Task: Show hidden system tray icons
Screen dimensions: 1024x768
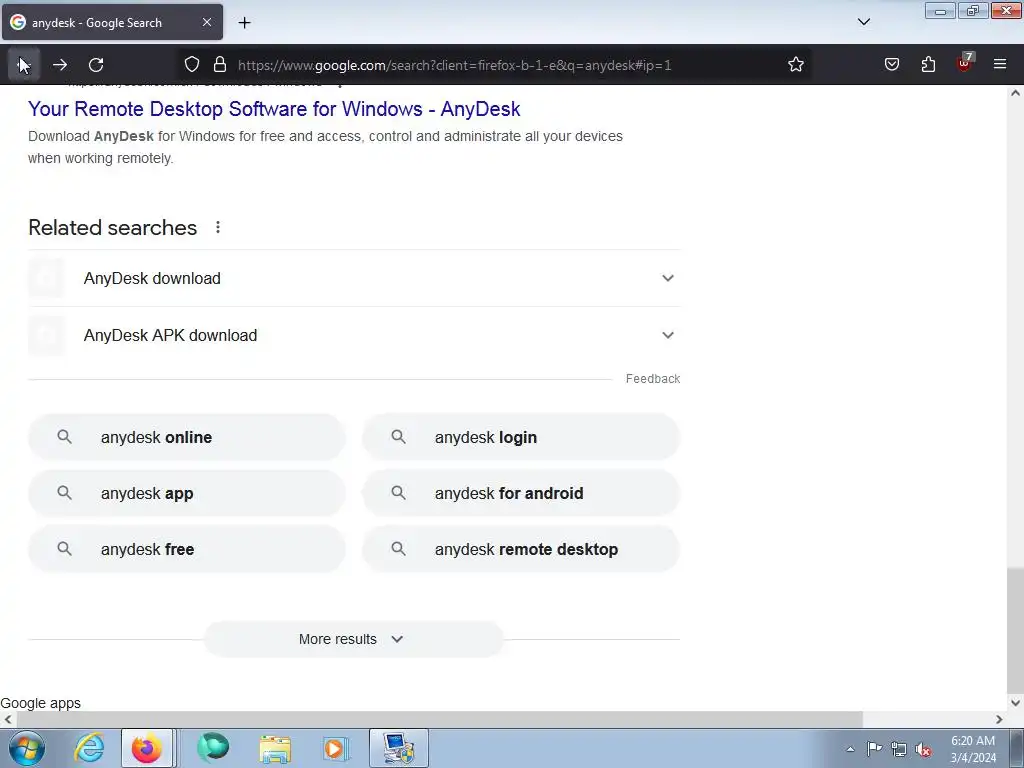Action: pyautogui.click(x=850, y=749)
